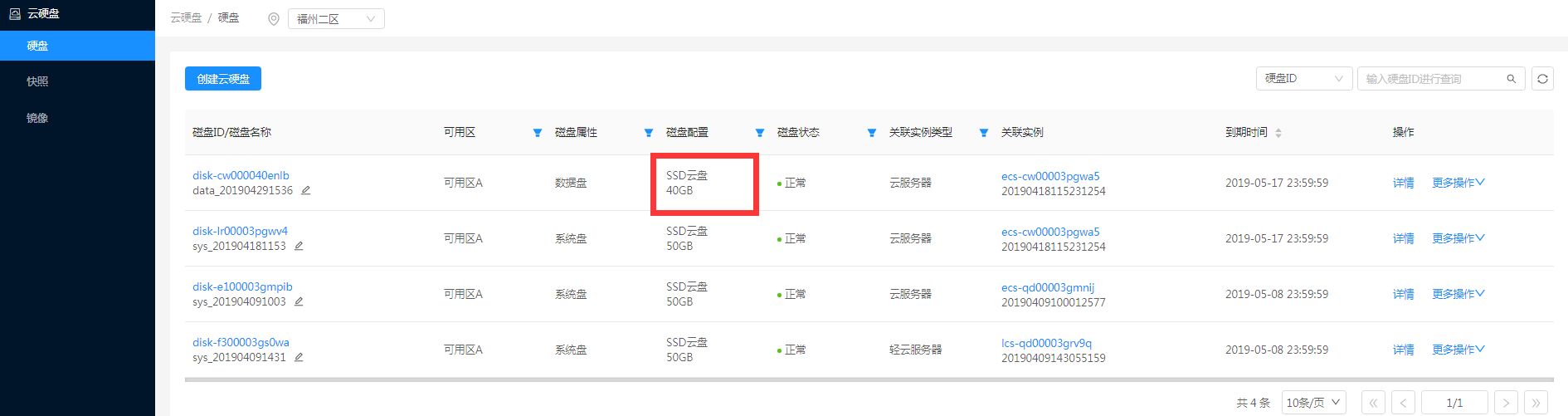Click 详情 for disk-e100003gmpib
The image size is (1568, 416).
point(1403,294)
